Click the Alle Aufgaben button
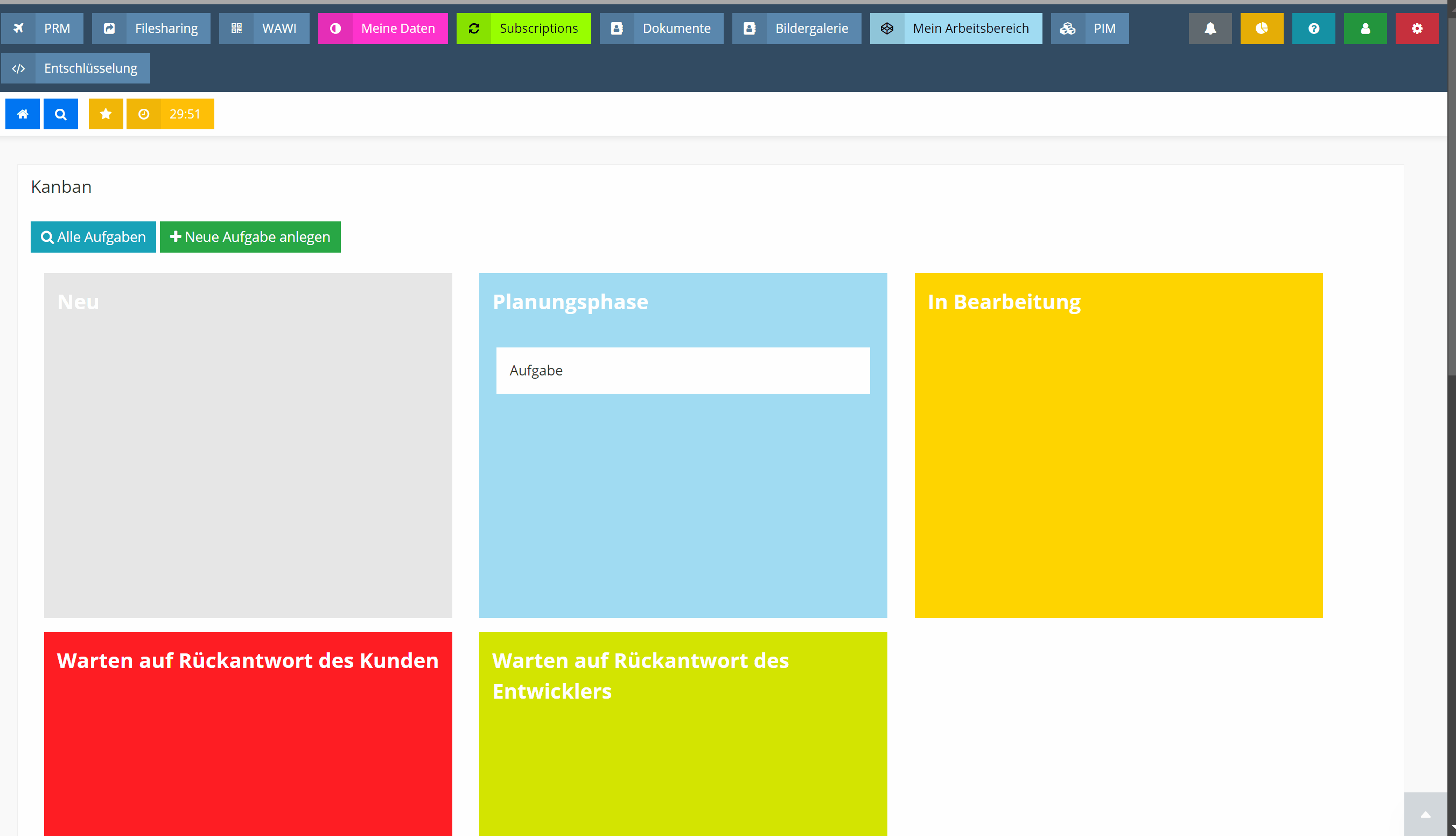The image size is (1456, 836). (x=93, y=236)
